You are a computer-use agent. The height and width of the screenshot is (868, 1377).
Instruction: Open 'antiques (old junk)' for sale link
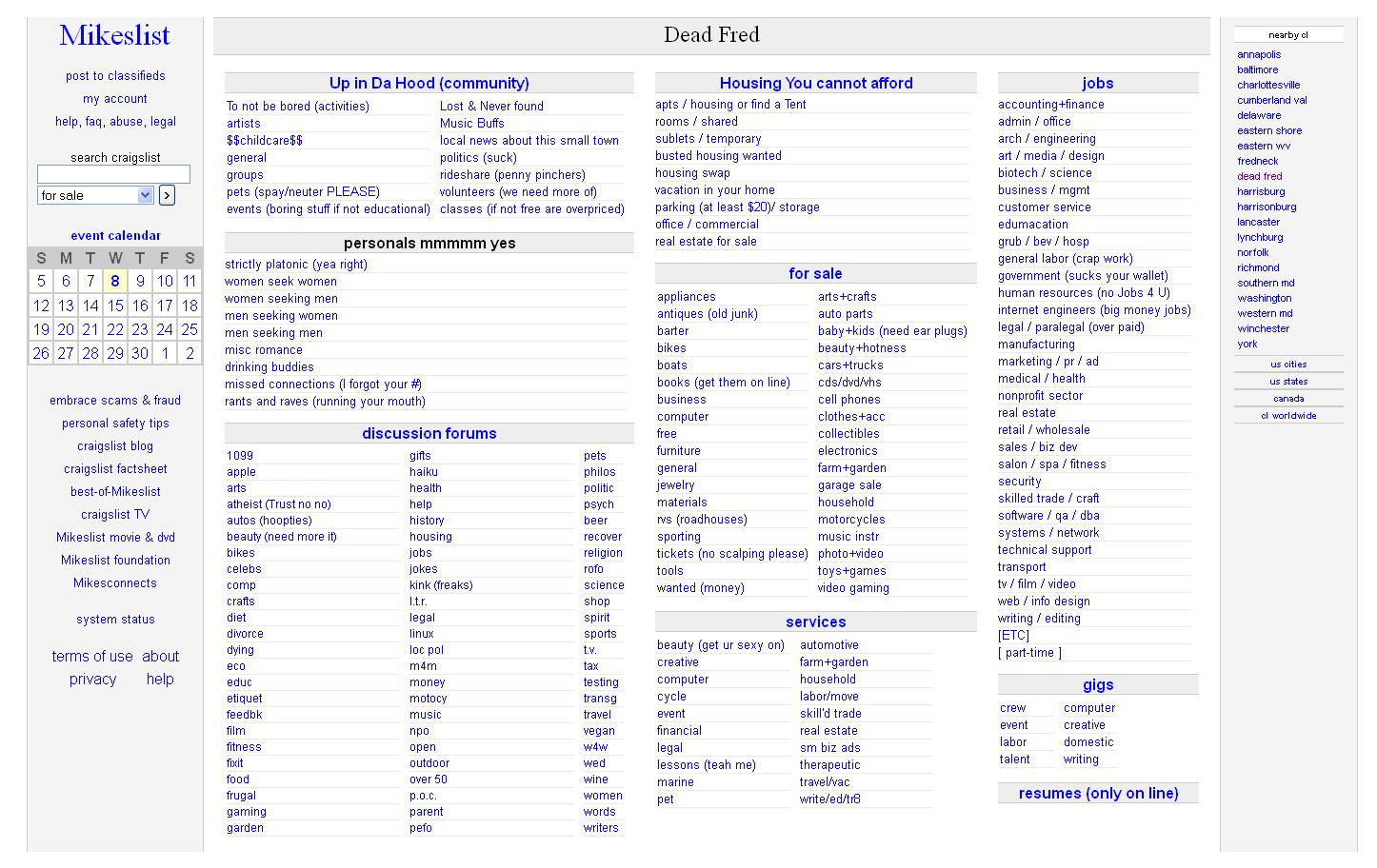(x=708, y=314)
